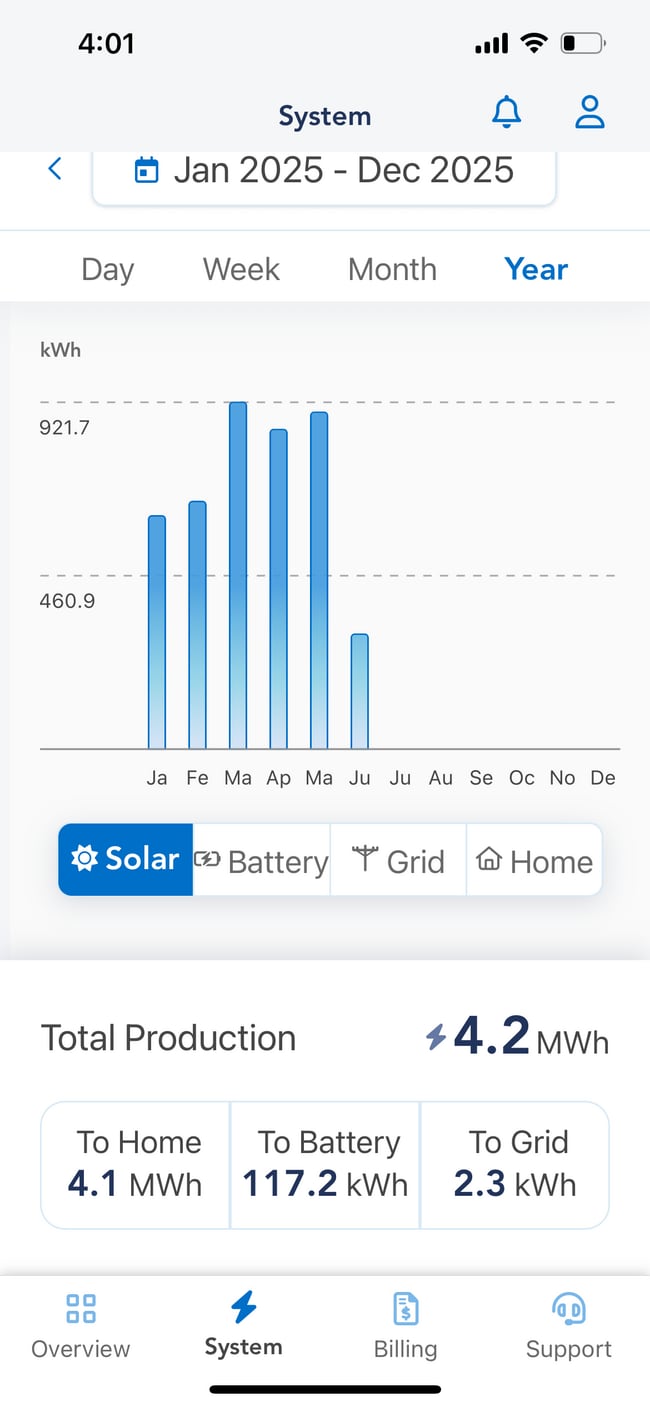650x1407 pixels.
Task: Select the Solar chart option
Action: pos(125,860)
